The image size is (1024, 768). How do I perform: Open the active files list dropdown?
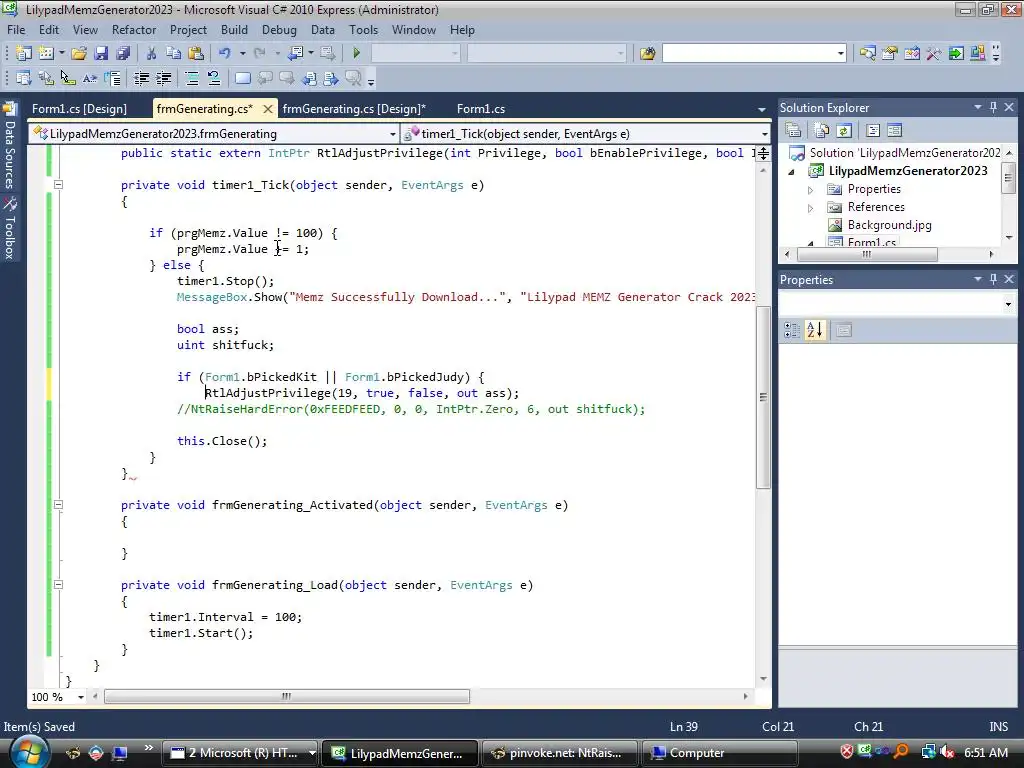761,109
